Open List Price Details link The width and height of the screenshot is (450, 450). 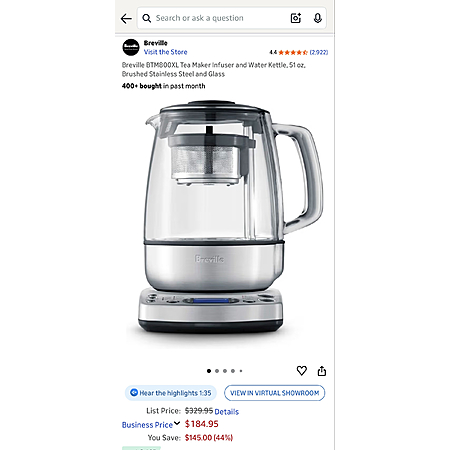coord(227,412)
